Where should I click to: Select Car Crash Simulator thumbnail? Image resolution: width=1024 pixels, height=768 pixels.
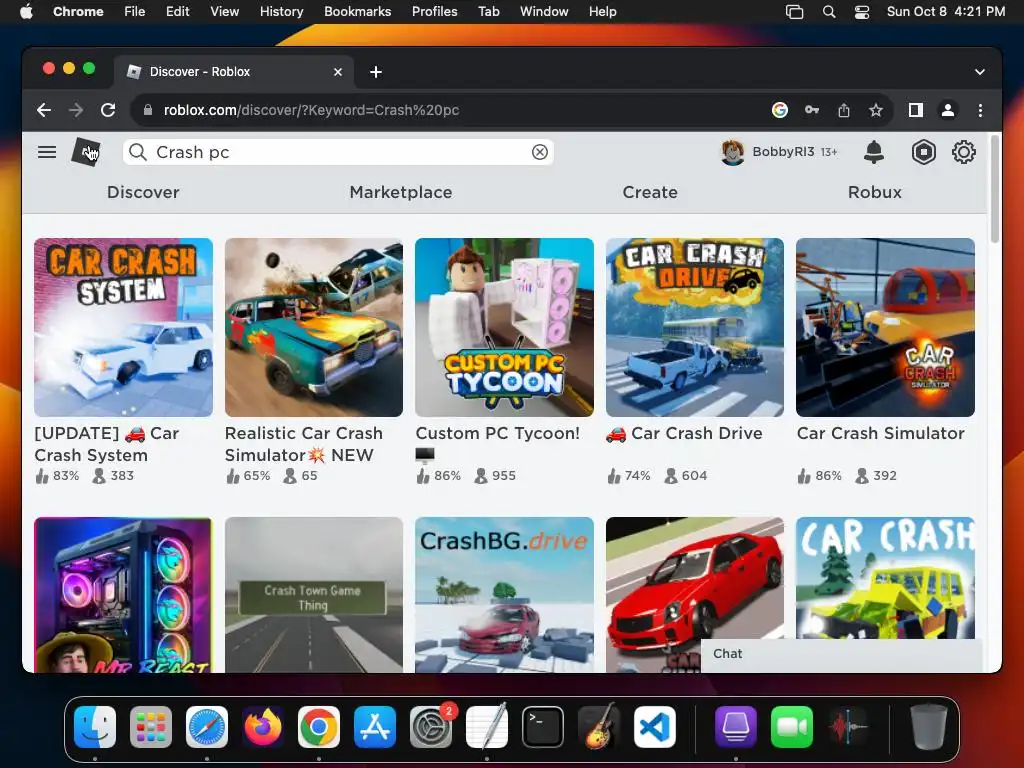coord(885,327)
